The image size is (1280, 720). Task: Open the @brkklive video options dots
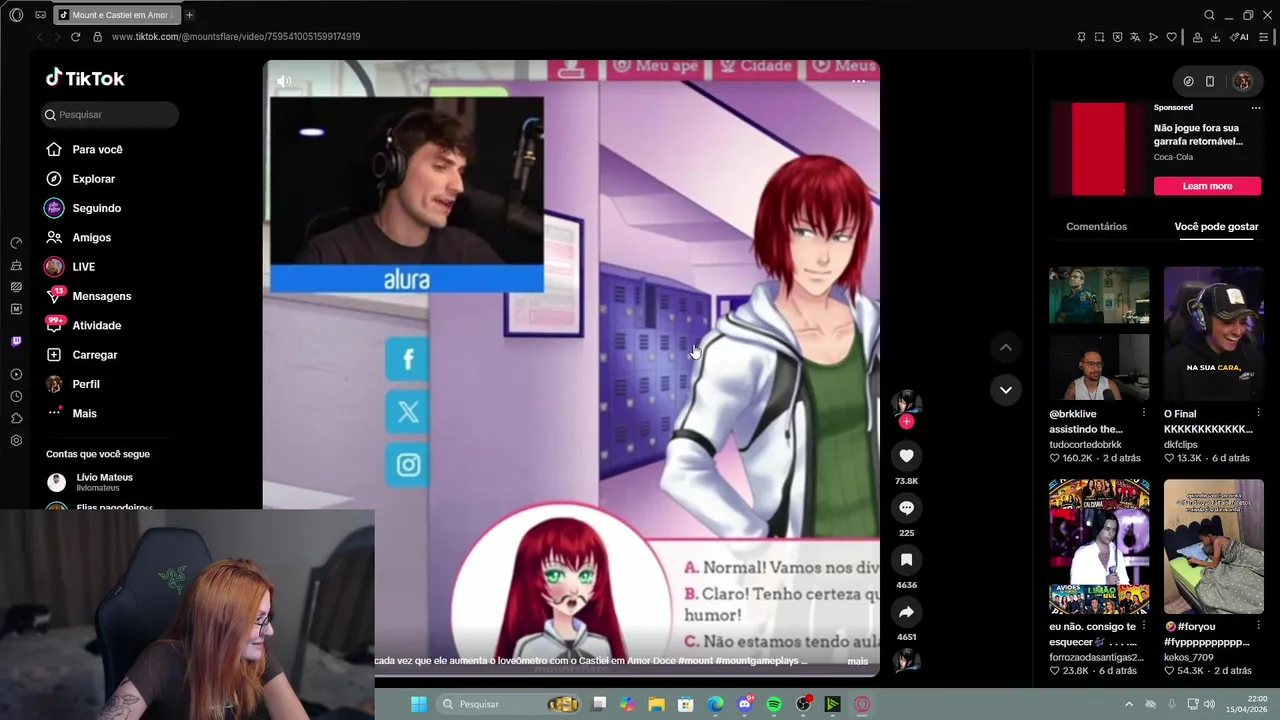(1144, 413)
